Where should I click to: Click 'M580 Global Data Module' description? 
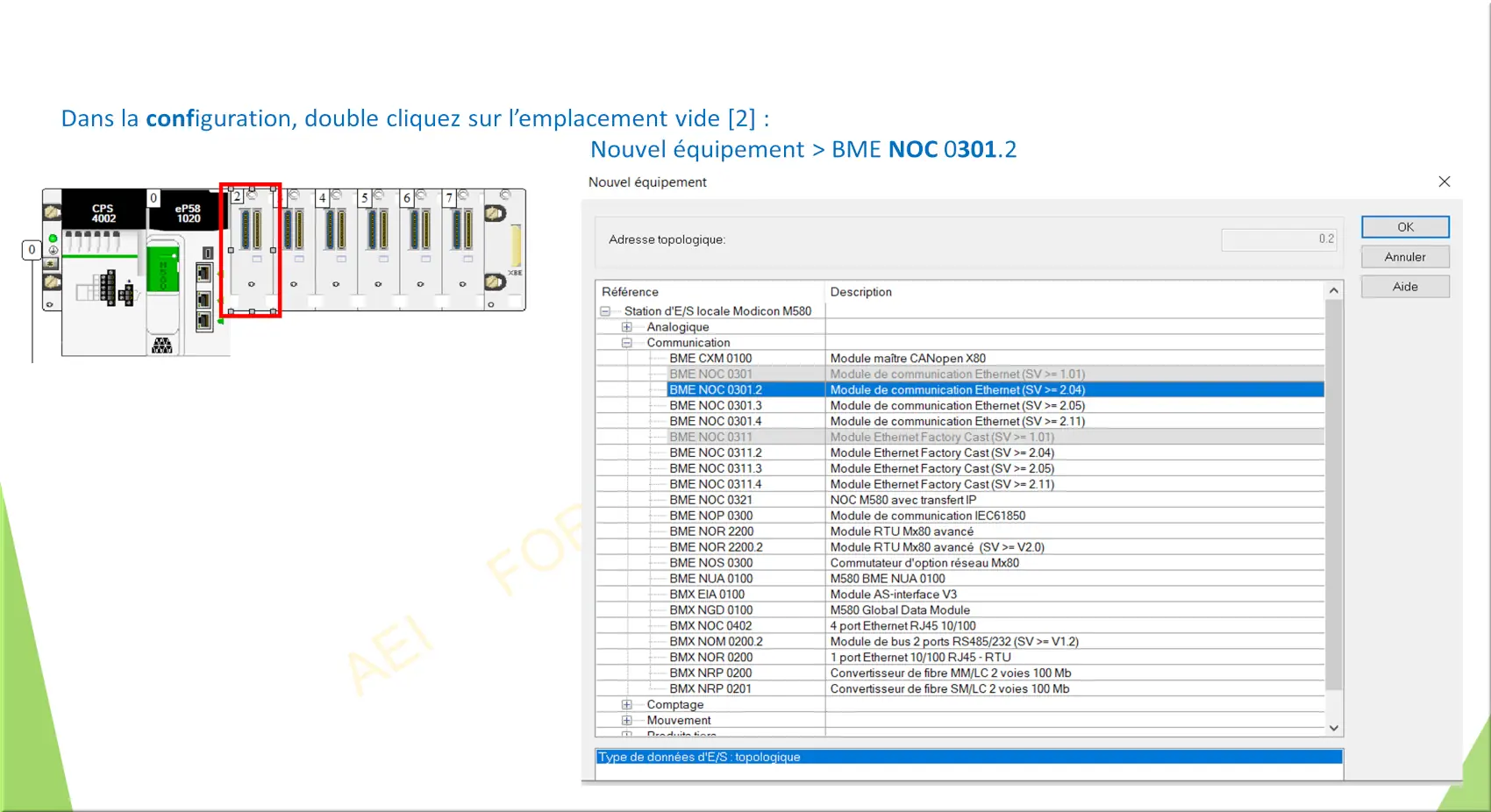(x=900, y=611)
